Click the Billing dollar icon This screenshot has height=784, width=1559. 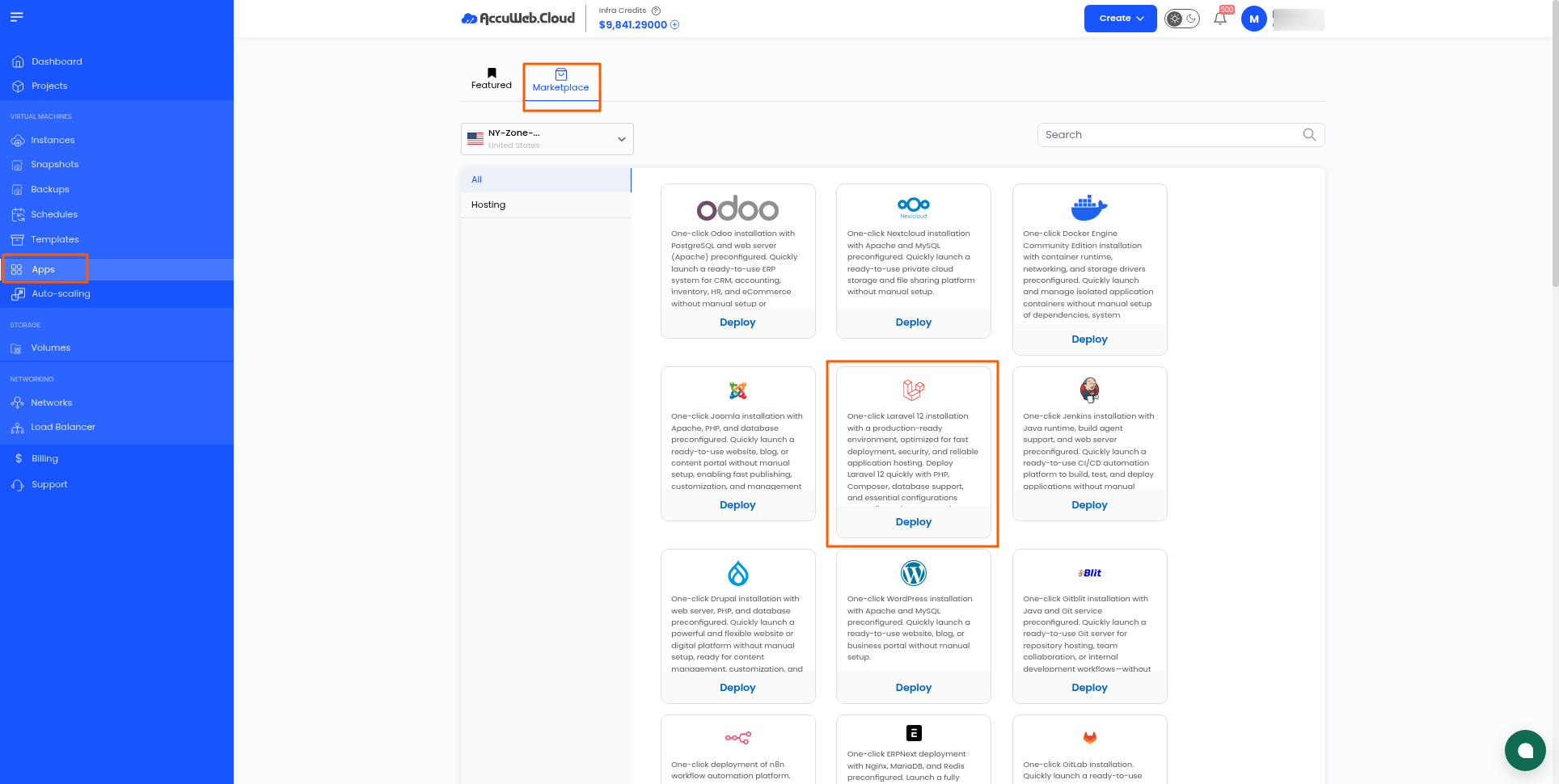[x=18, y=458]
